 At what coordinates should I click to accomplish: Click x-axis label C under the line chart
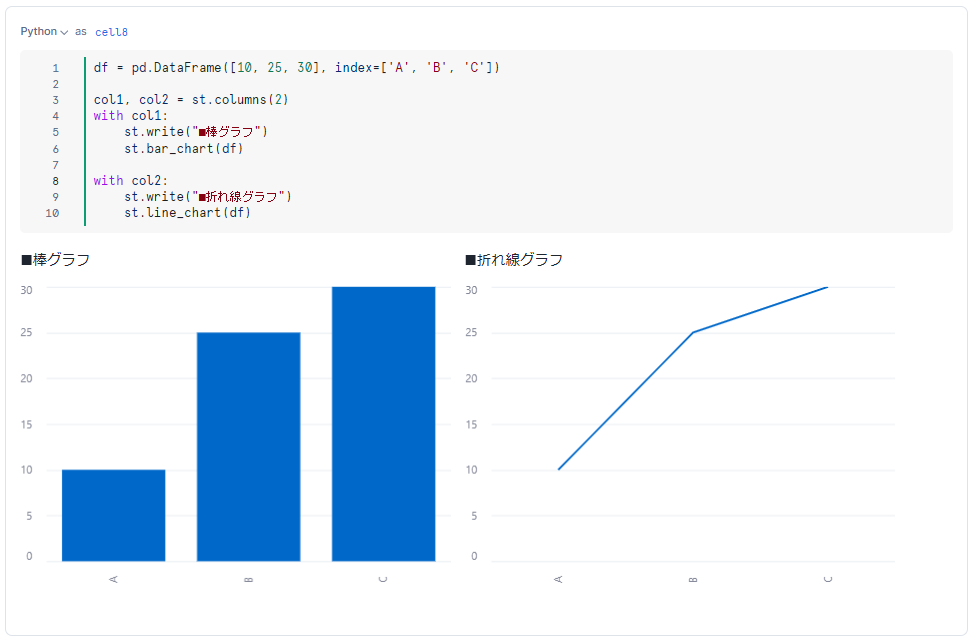pyautogui.click(x=828, y=579)
